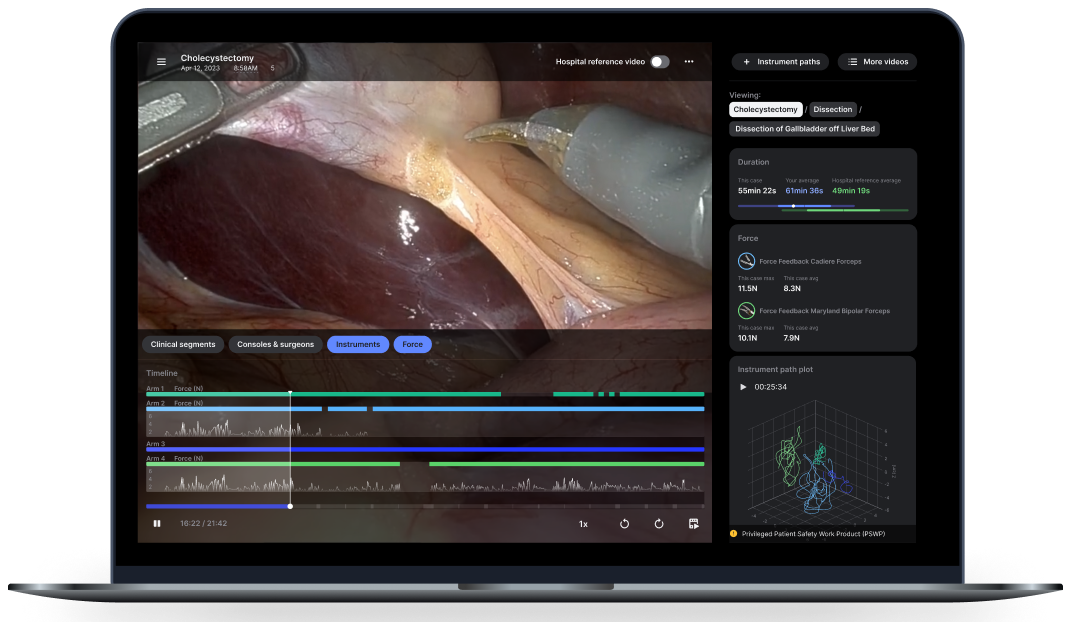The width and height of the screenshot is (1071, 622).
Task: Click the Force Feedback Cadiere Forceps instrument icon
Action: pos(747,261)
